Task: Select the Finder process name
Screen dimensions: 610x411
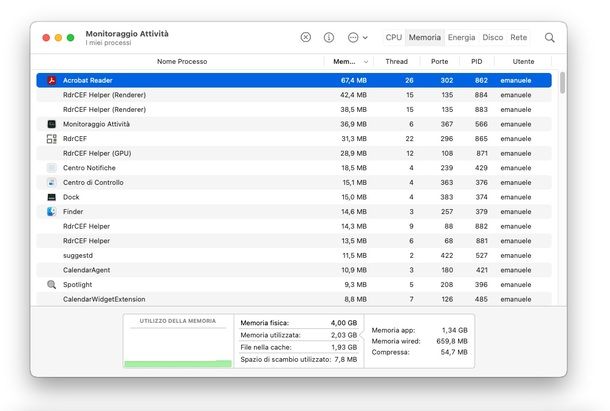Action: point(73,212)
